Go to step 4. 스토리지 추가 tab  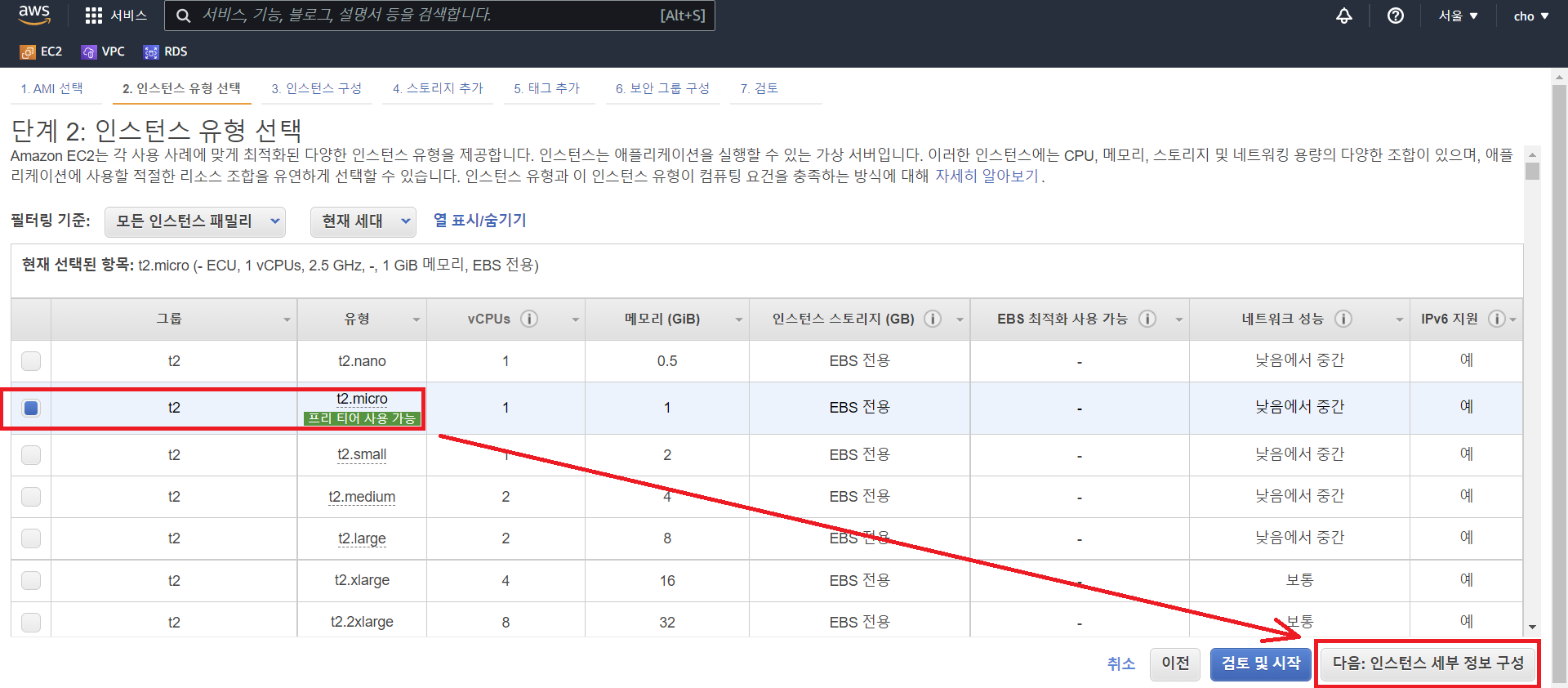[x=438, y=88]
